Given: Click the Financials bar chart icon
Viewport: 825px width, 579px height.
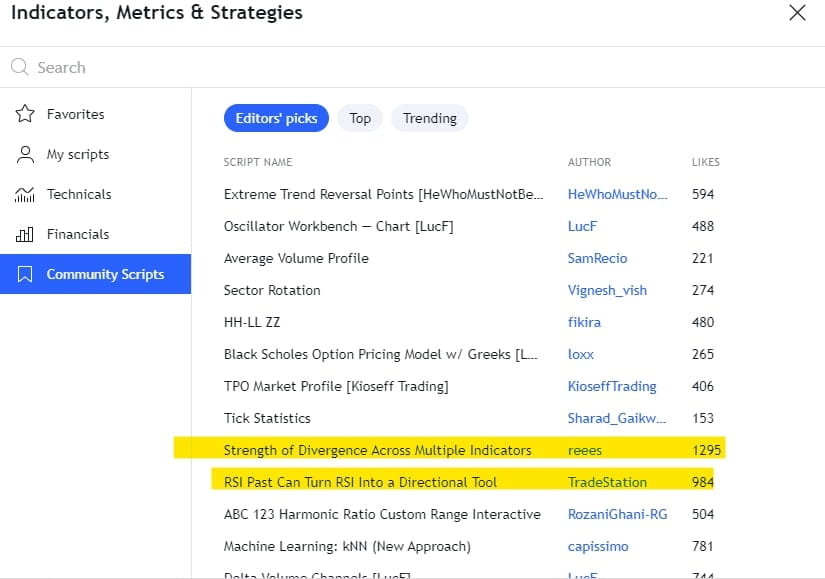Looking at the screenshot, I should click(x=26, y=234).
